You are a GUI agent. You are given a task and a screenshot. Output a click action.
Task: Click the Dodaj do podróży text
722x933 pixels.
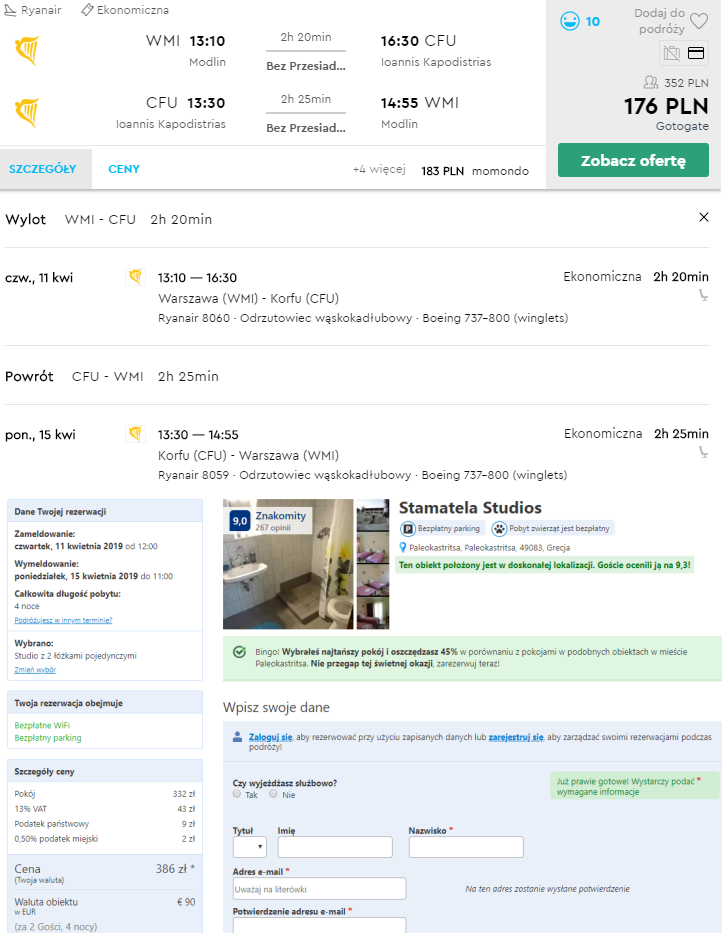660,21
